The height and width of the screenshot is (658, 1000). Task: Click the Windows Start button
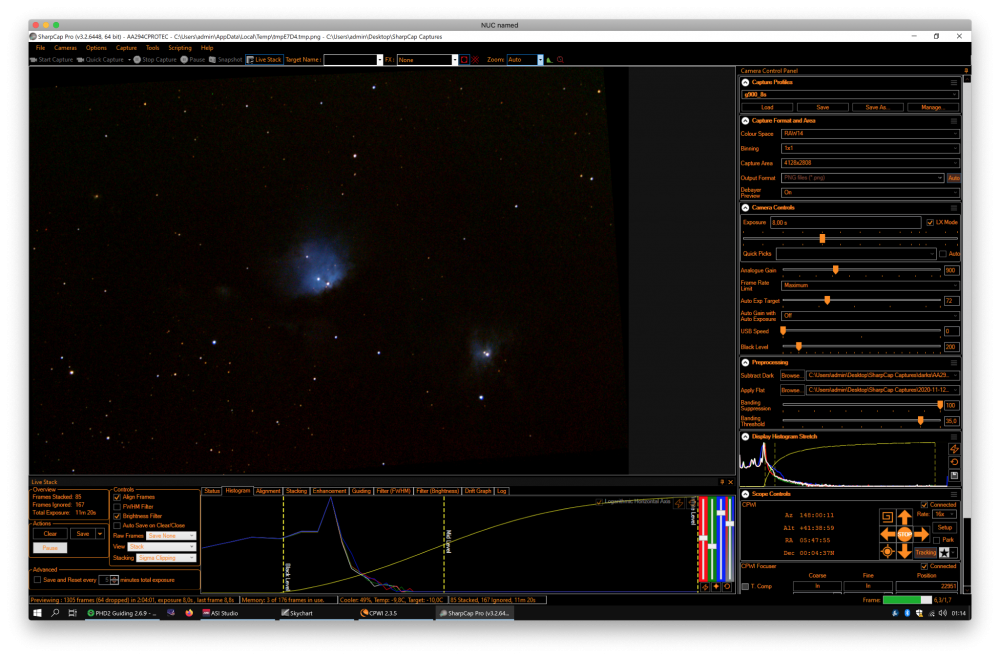pyautogui.click(x=38, y=613)
